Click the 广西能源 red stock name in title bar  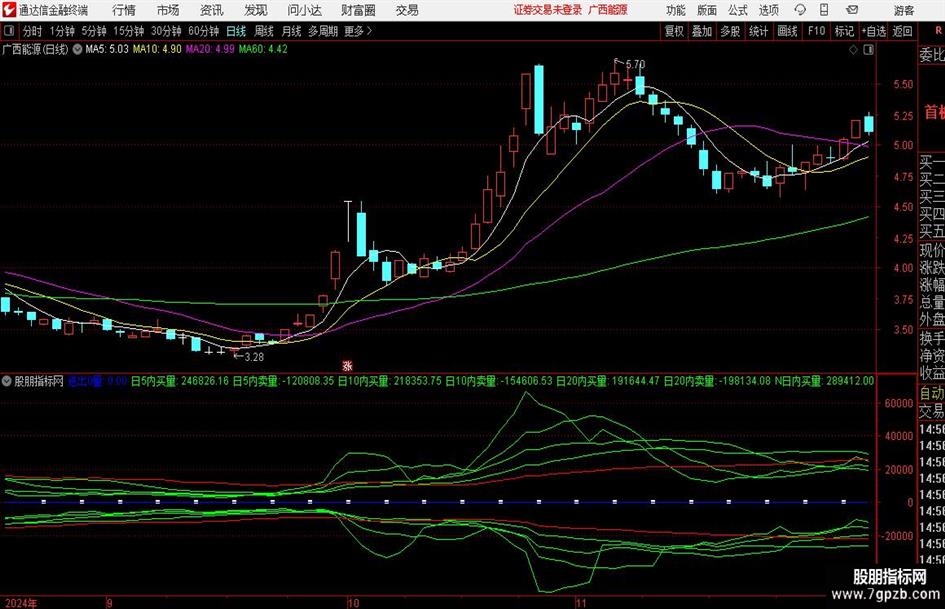(608, 10)
